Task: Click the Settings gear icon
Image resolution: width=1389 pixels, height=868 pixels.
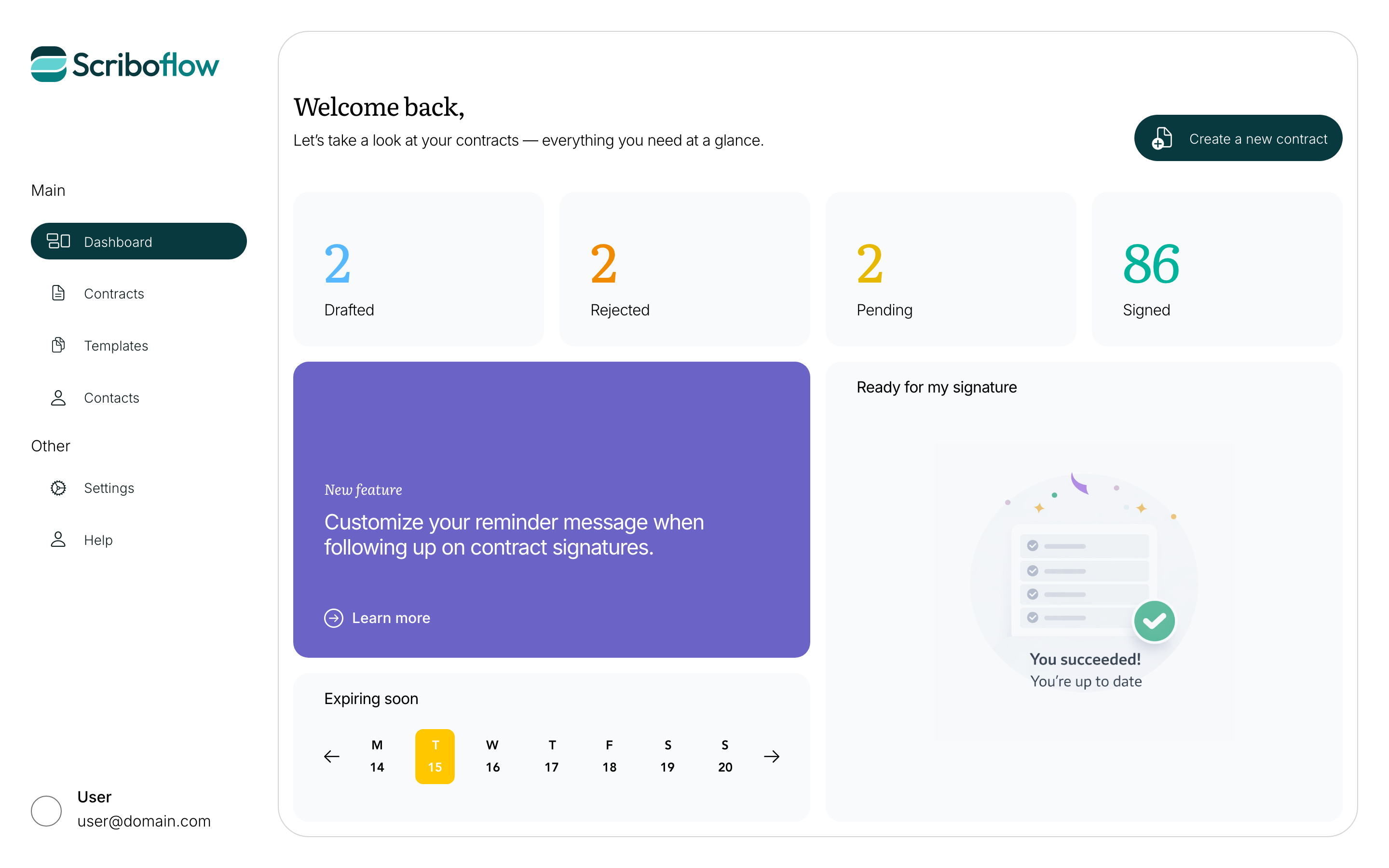Action: pos(58,488)
